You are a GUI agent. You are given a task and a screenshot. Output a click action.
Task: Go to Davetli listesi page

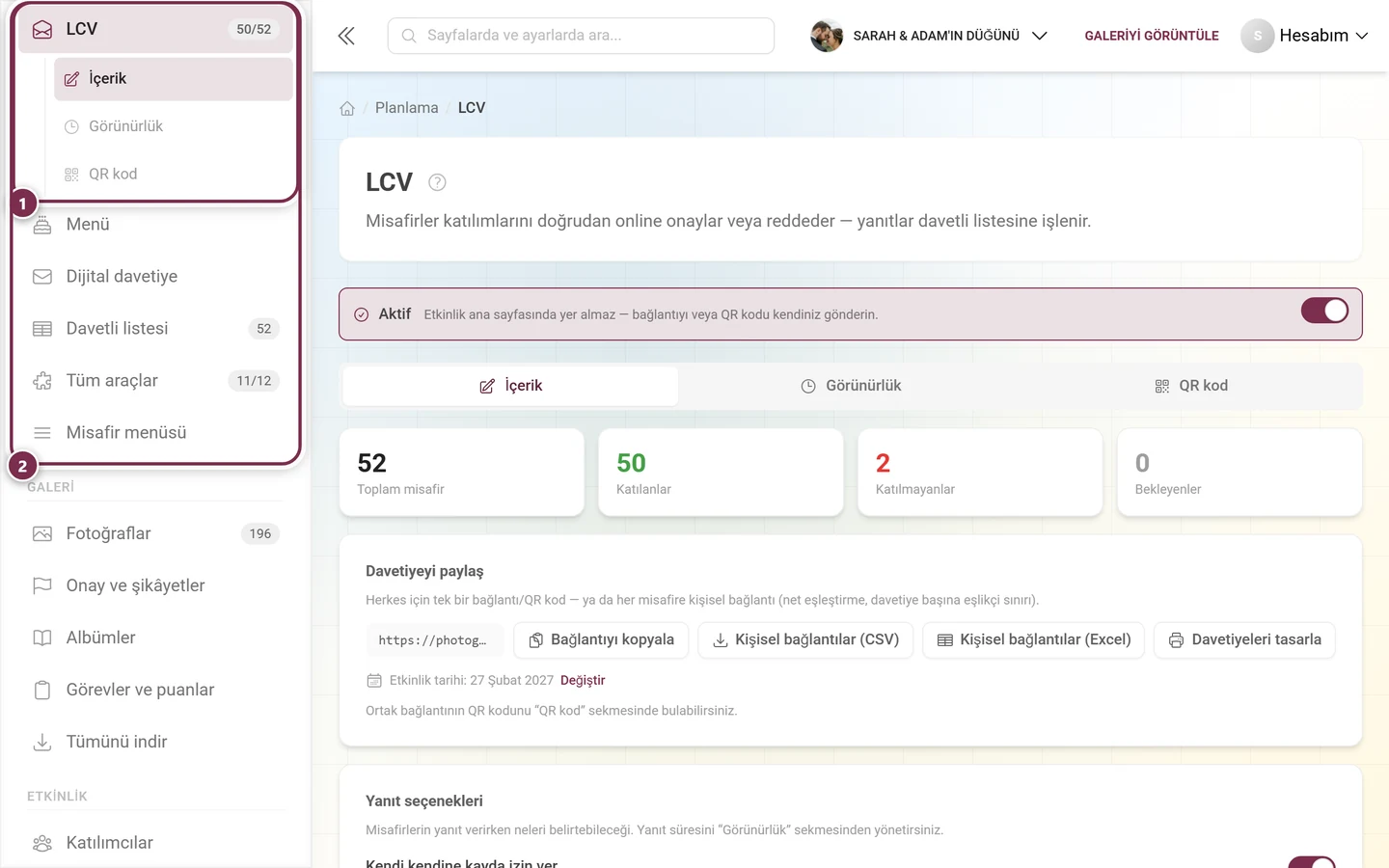pos(154,328)
